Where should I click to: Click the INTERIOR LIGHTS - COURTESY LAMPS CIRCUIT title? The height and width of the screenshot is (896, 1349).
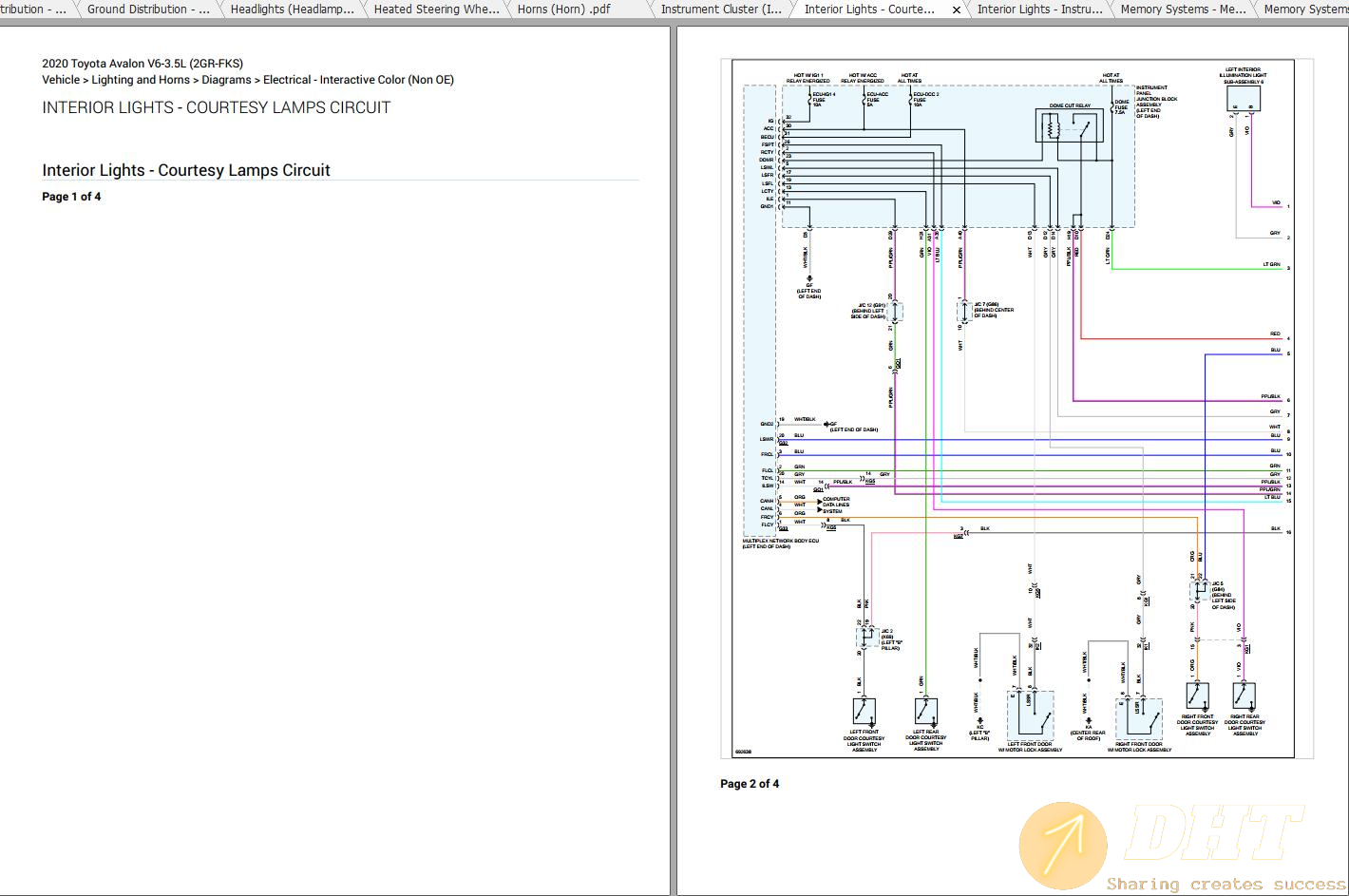coord(217,107)
